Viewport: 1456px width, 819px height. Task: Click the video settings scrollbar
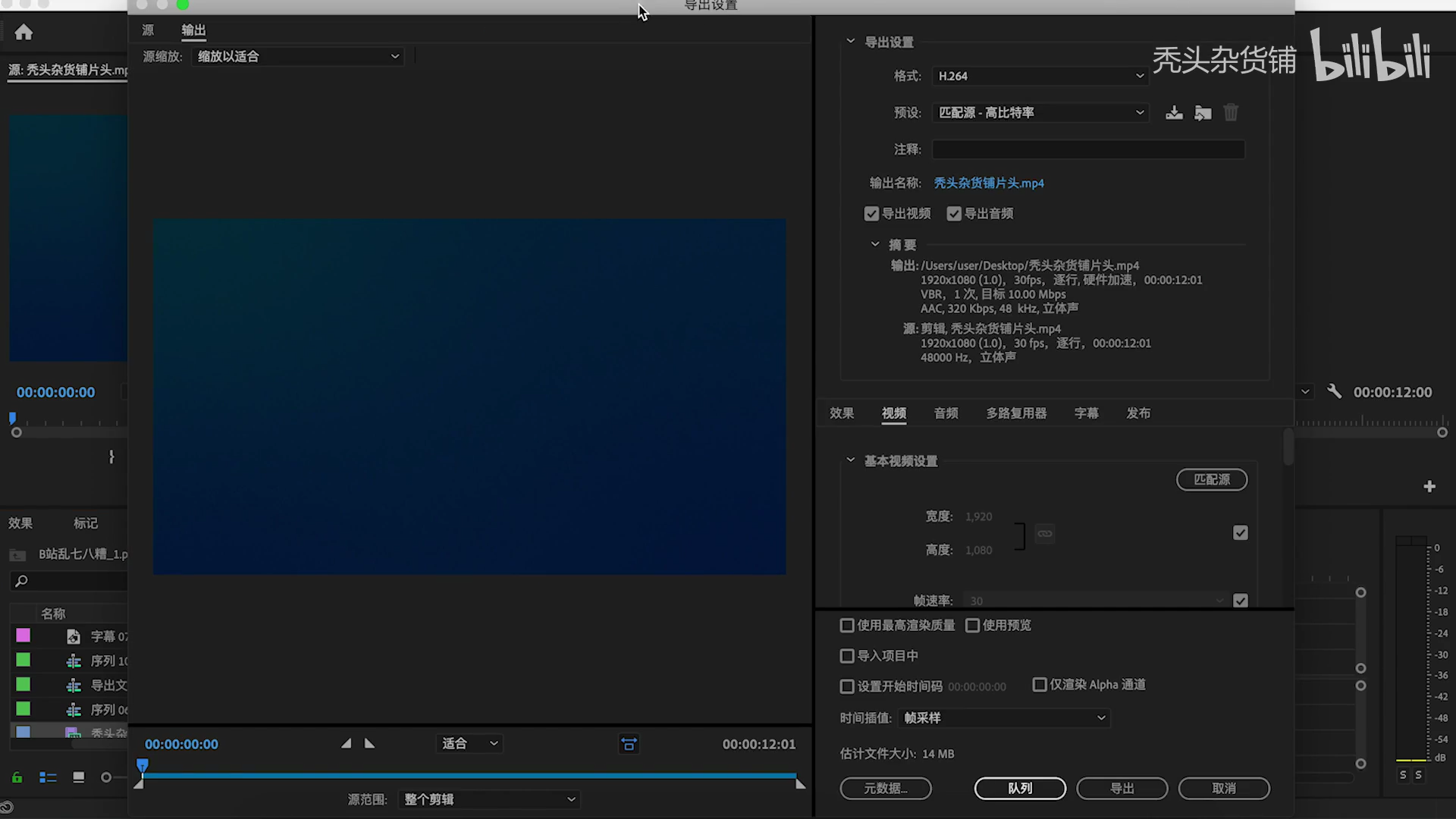pyautogui.click(x=1288, y=447)
